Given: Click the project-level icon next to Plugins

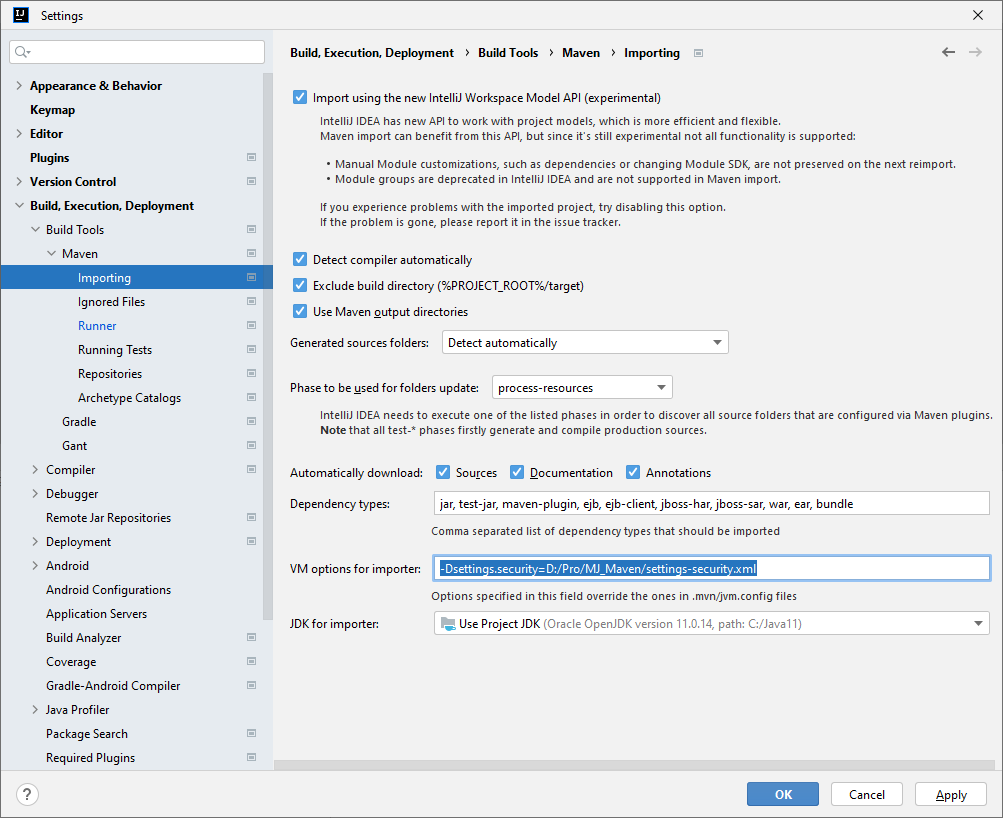Looking at the screenshot, I should pos(251,158).
